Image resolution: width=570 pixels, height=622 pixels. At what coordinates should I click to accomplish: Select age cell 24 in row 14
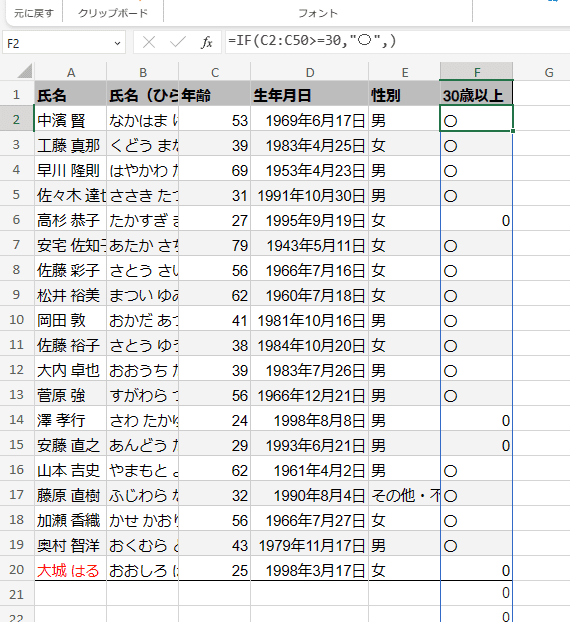[x=215, y=419]
